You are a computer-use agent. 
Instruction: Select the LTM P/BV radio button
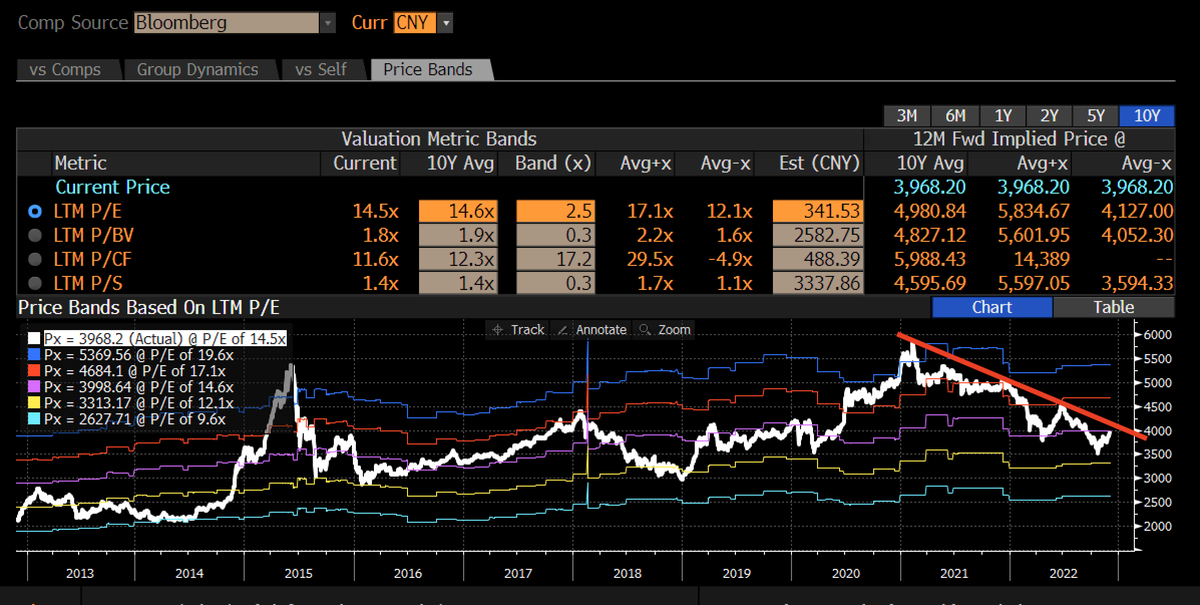[x=36, y=236]
